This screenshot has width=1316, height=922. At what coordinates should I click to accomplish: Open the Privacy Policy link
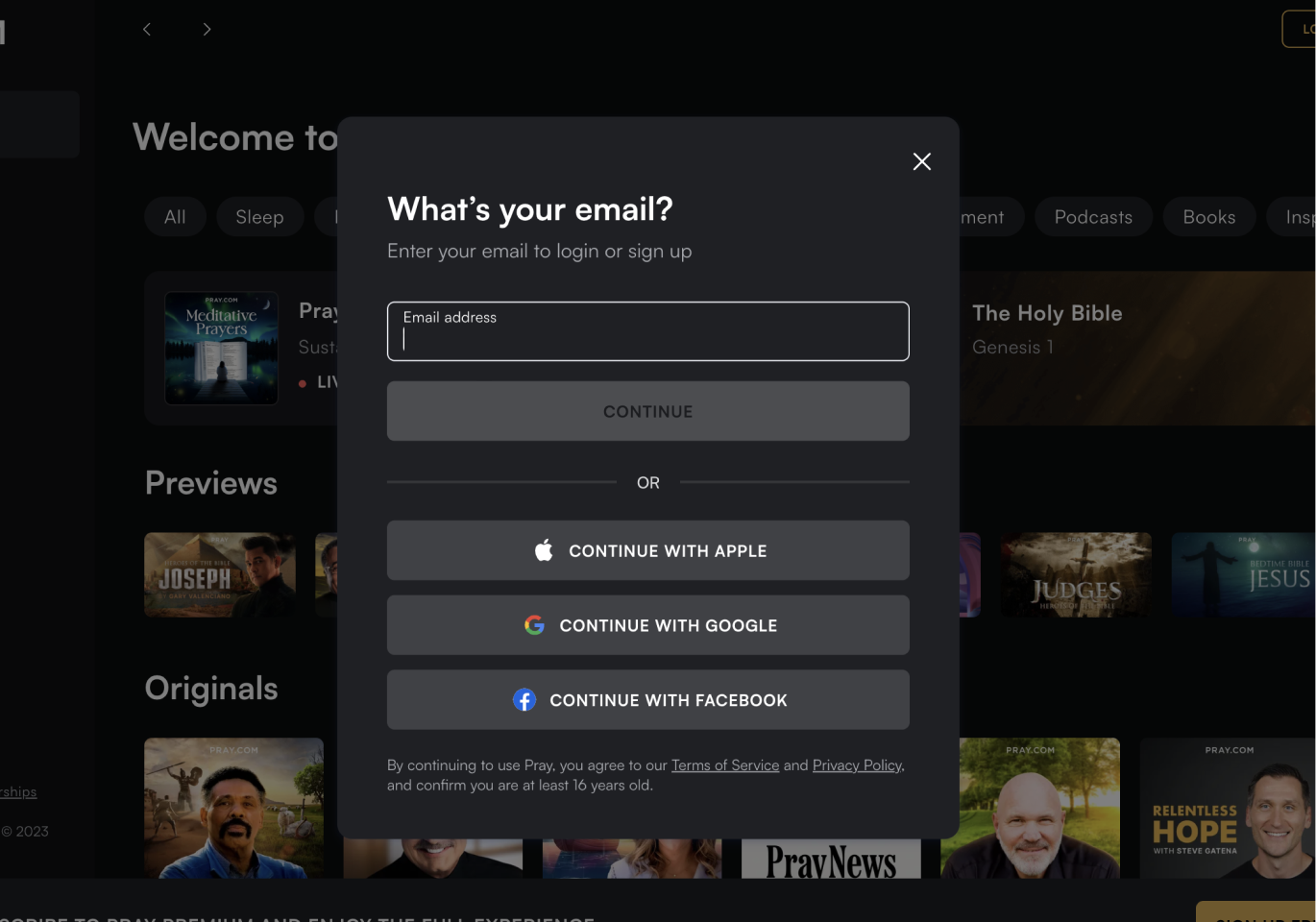pos(857,765)
